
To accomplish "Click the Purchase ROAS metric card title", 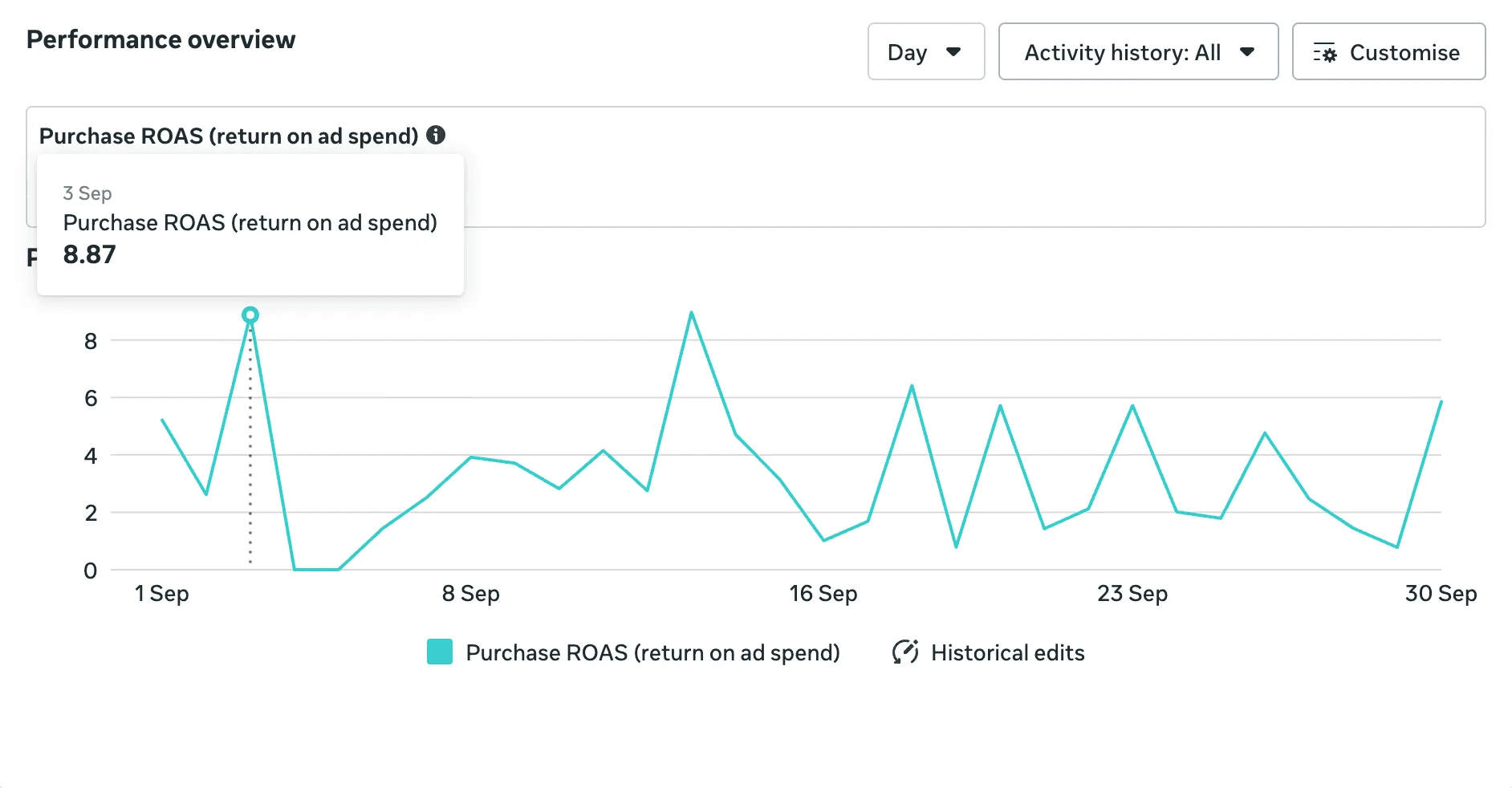I will pyautogui.click(x=229, y=136).
